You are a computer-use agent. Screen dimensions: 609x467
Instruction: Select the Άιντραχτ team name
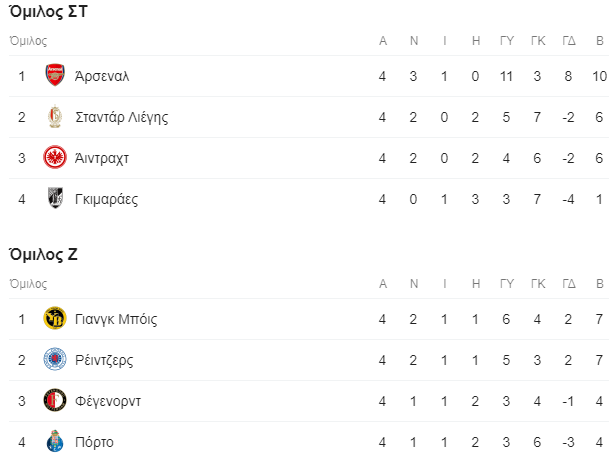[102, 159]
